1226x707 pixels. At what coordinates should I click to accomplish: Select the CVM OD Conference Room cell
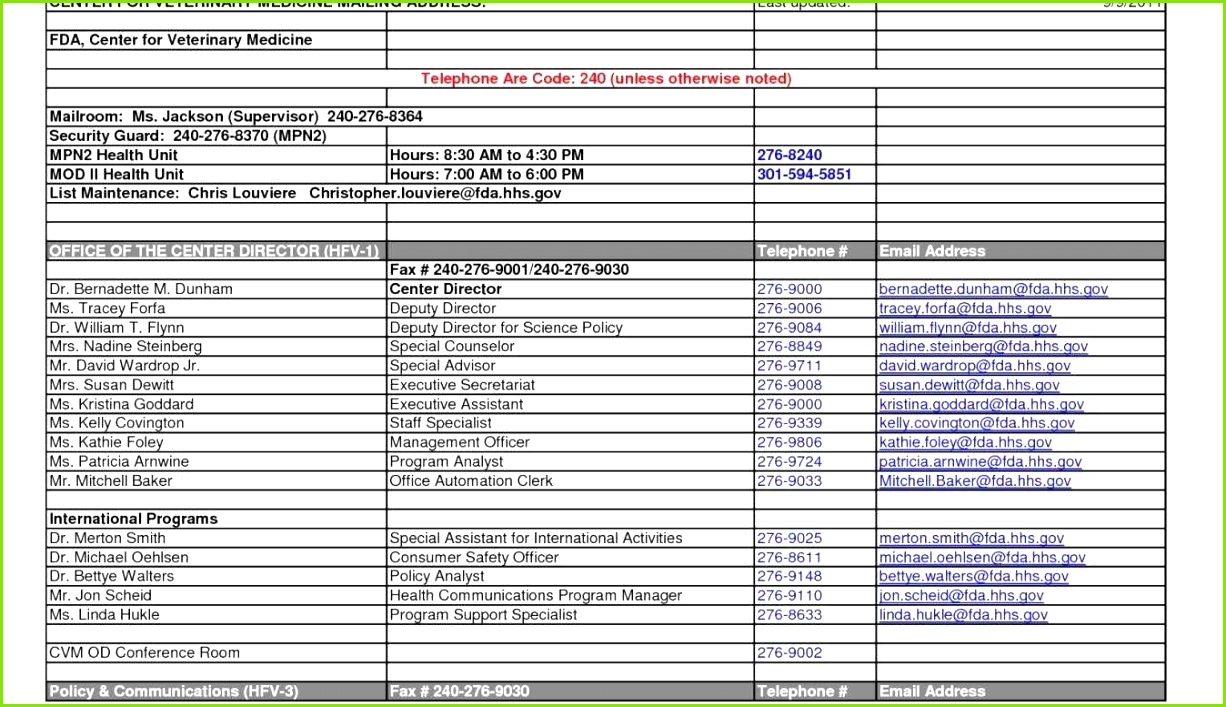(145, 653)
